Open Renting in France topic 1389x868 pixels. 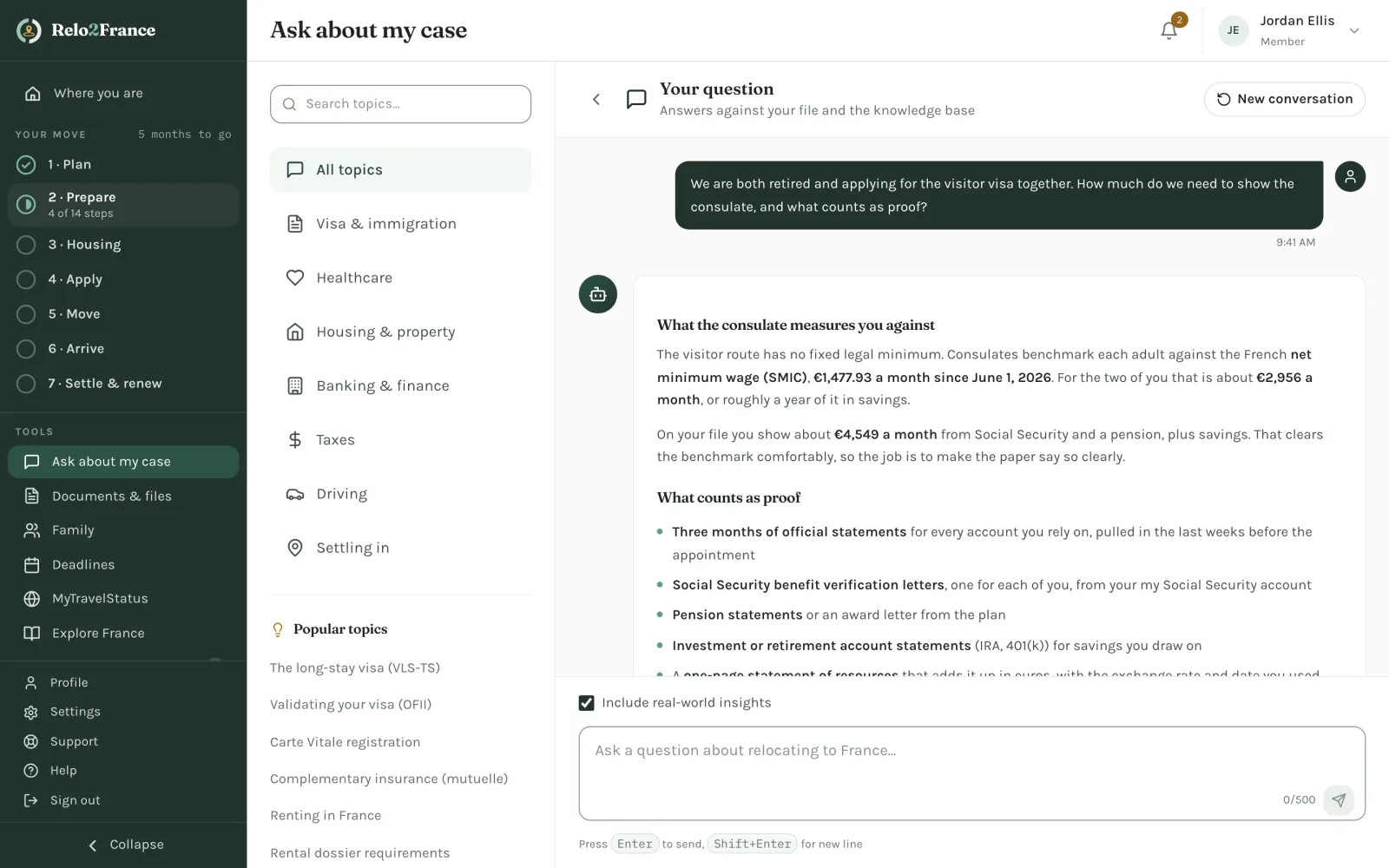(326, 816)
